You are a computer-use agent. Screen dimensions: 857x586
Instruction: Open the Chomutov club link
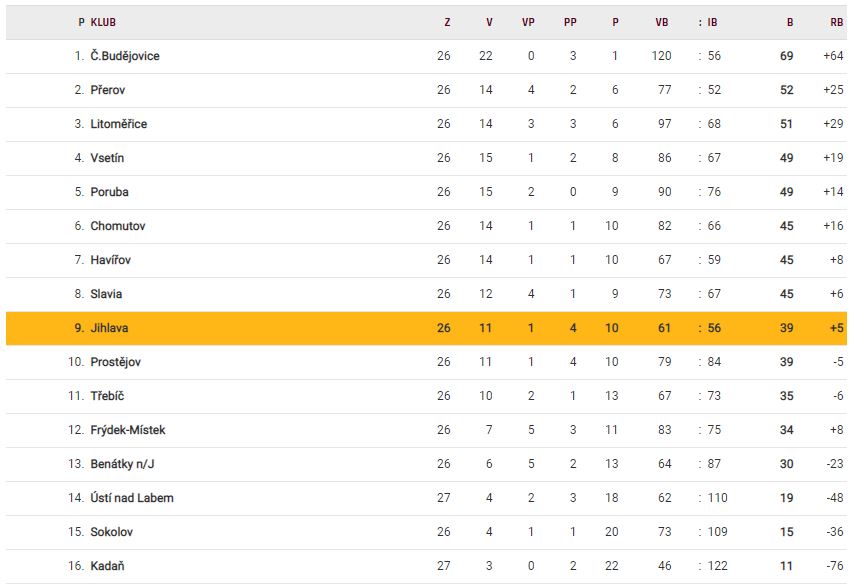point(117,226)
